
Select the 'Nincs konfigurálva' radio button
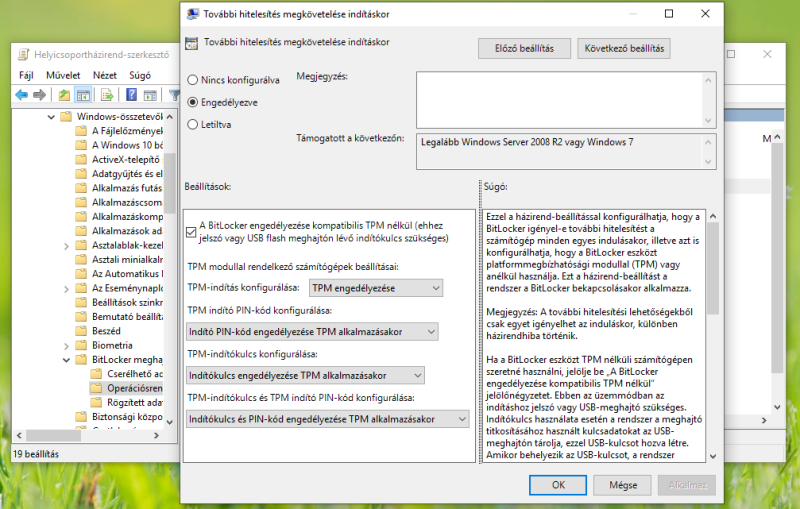192,80
